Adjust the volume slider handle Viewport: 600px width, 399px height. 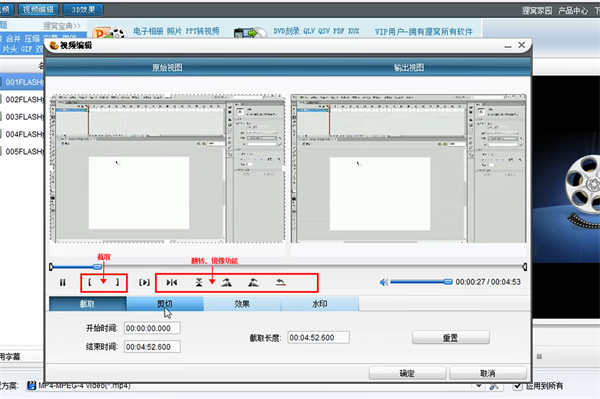click(x=448, y=282)
